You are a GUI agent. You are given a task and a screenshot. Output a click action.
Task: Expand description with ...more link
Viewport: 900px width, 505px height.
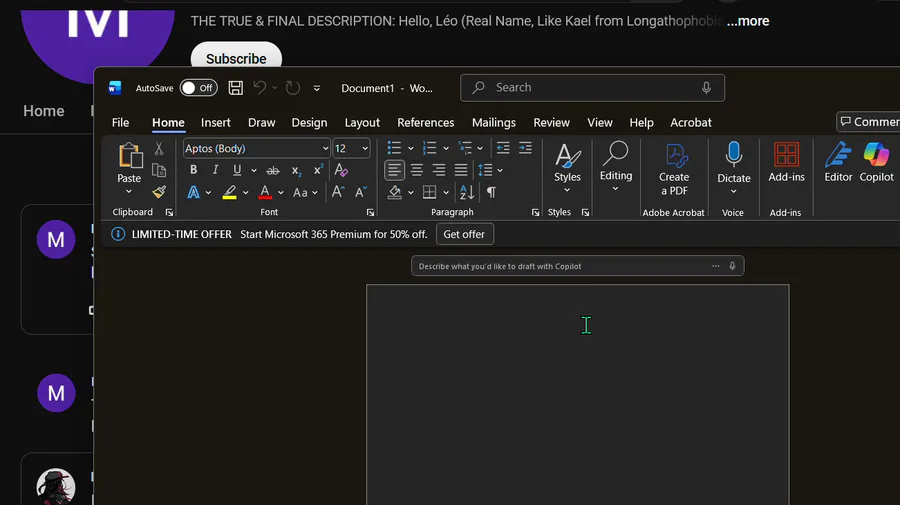748,21
